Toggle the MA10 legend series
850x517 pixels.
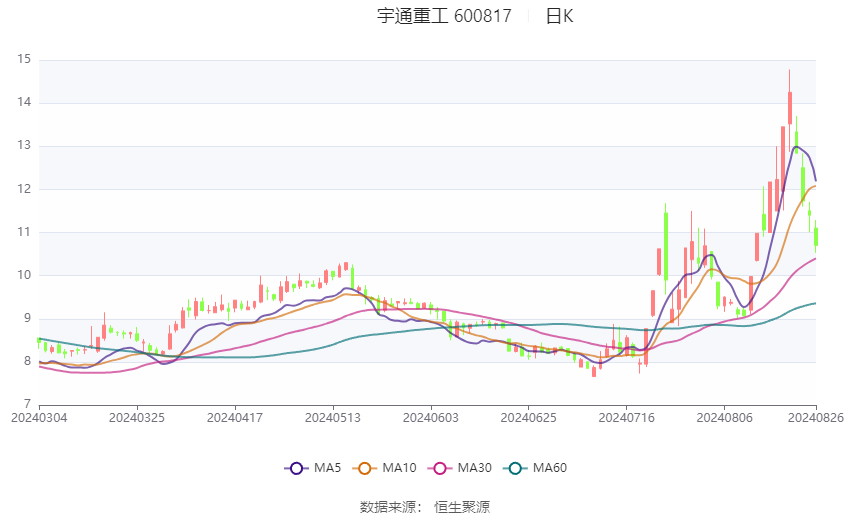click(384, 468)
